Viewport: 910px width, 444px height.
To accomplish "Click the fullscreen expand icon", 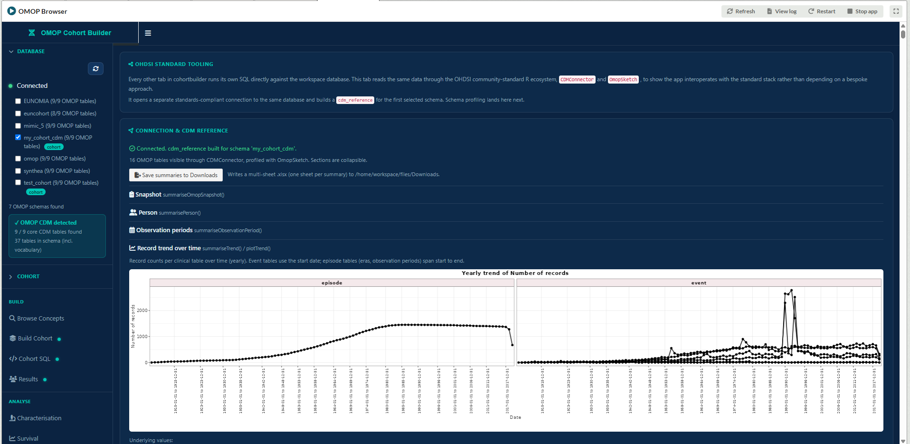I will coord(894,11).
